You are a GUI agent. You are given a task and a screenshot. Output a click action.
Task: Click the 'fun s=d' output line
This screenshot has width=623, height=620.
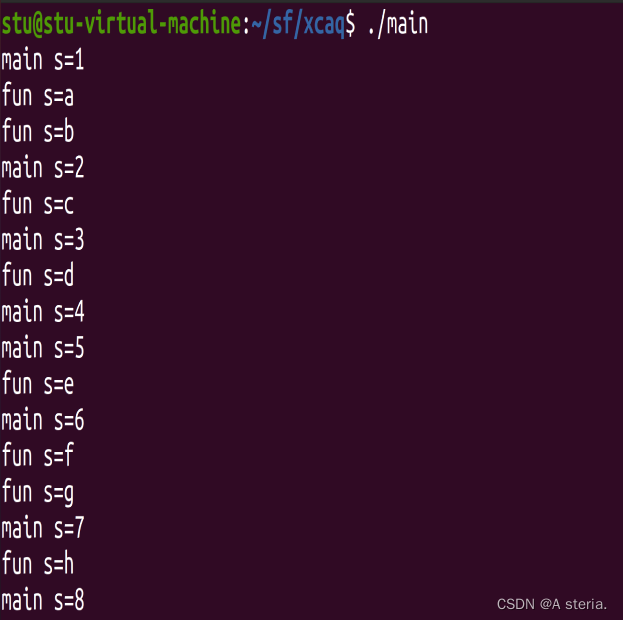click(38, 275)
